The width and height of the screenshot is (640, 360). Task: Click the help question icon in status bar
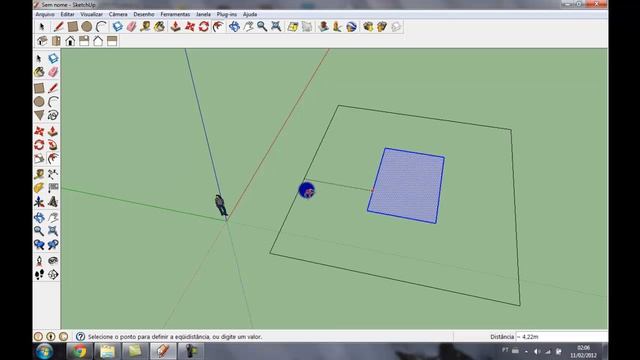(80, 337)
